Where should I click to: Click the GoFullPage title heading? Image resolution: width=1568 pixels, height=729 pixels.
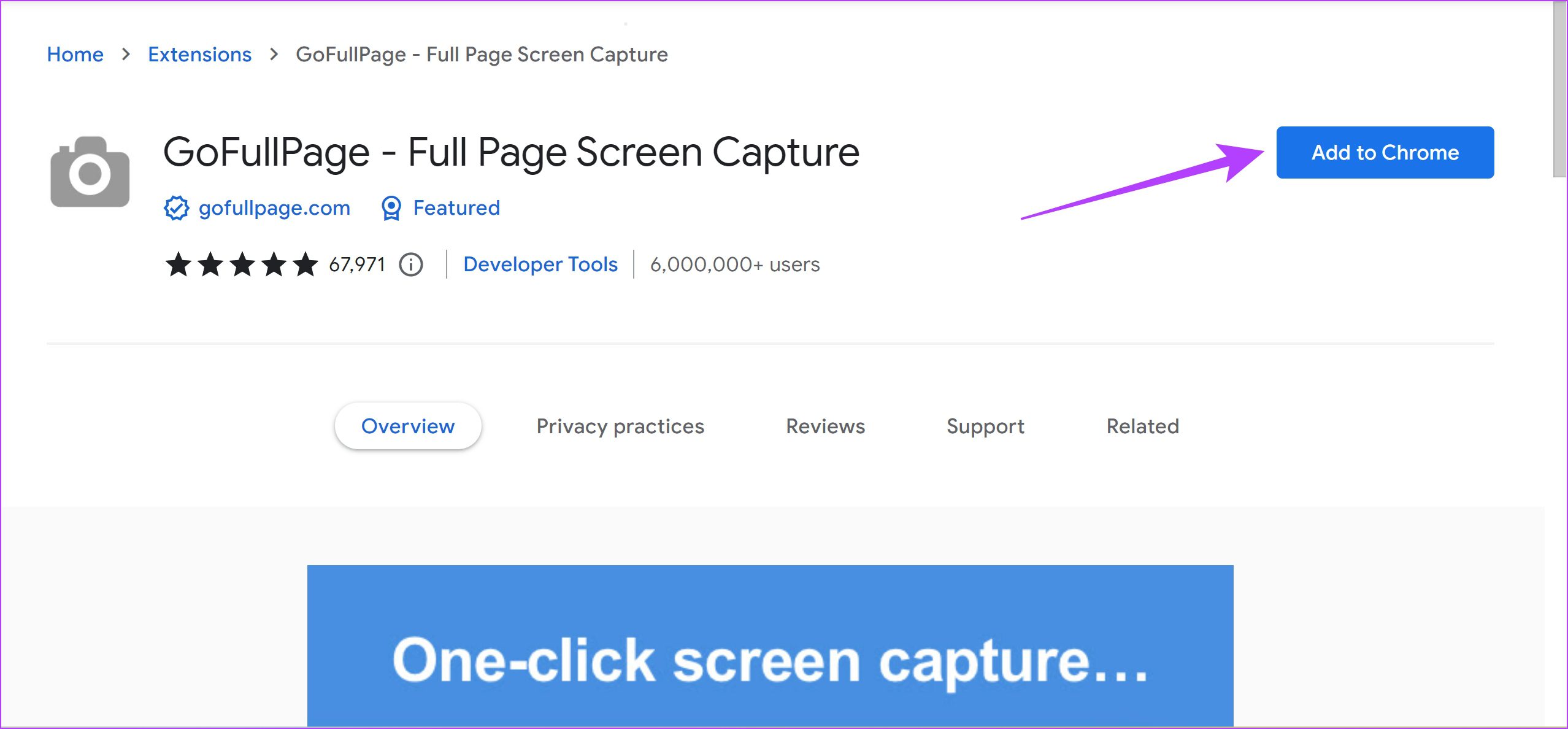511,152
